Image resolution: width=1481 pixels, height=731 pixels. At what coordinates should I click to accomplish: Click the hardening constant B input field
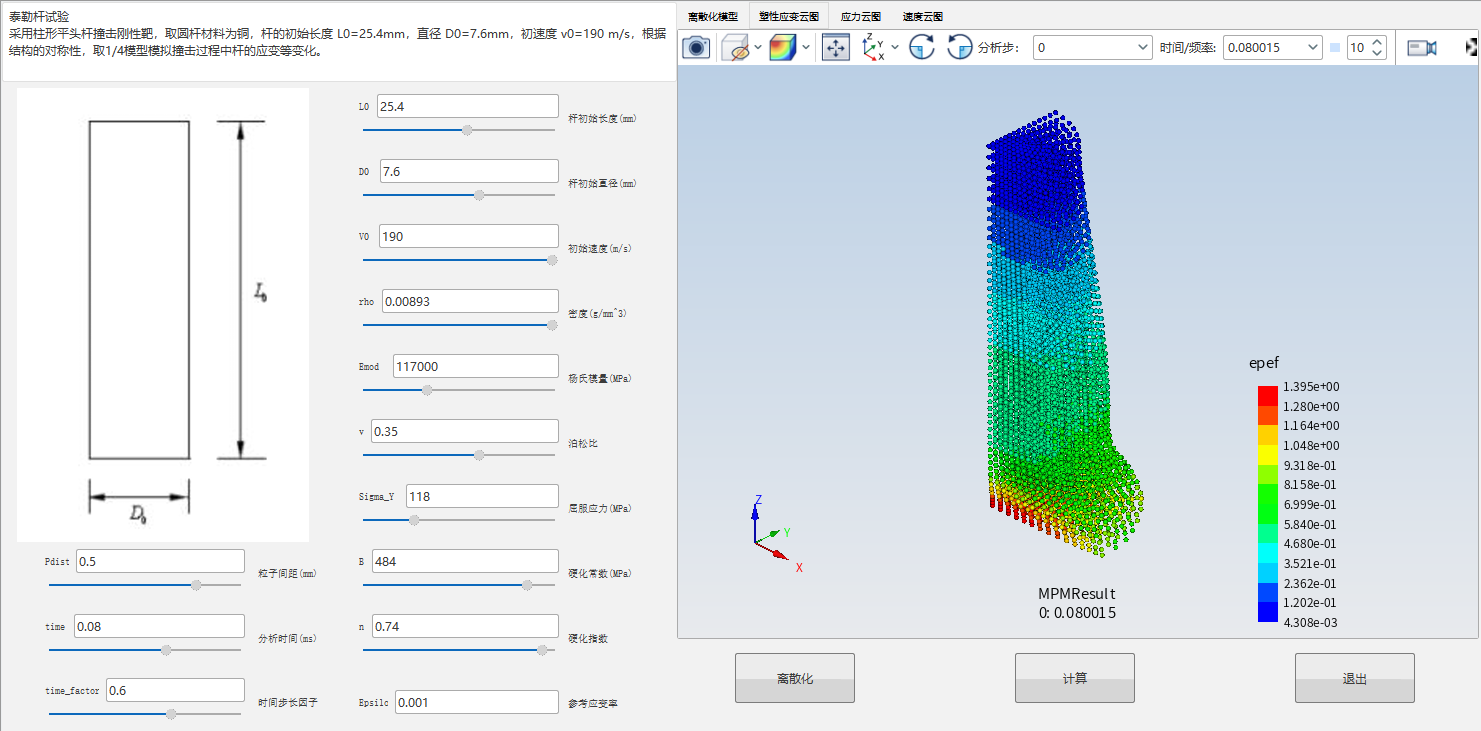click(464, 561)
